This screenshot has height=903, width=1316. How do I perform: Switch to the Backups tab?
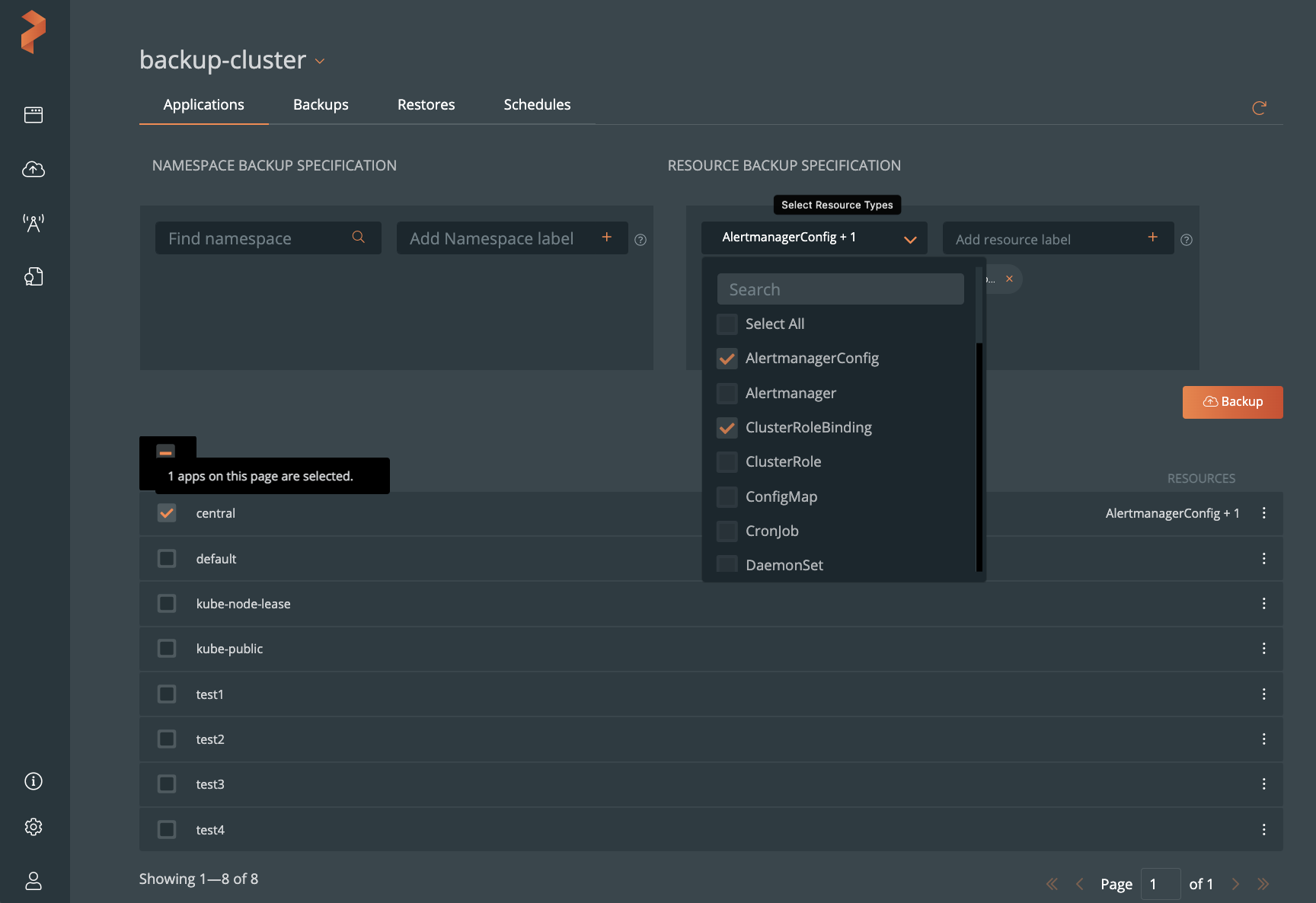point(321,105)
